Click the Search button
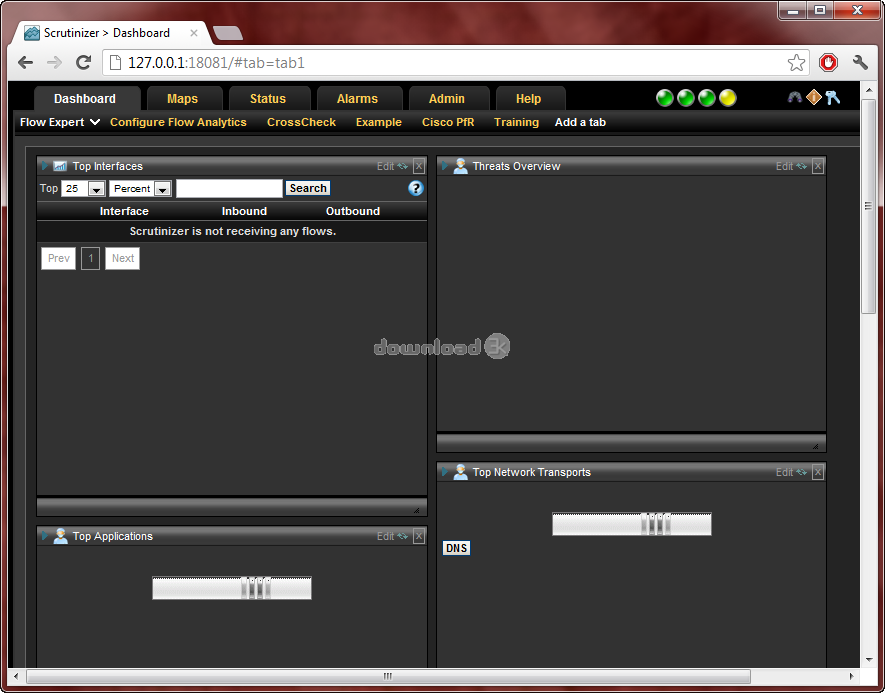Screen dimensions: 885x693 coord(308,188)
